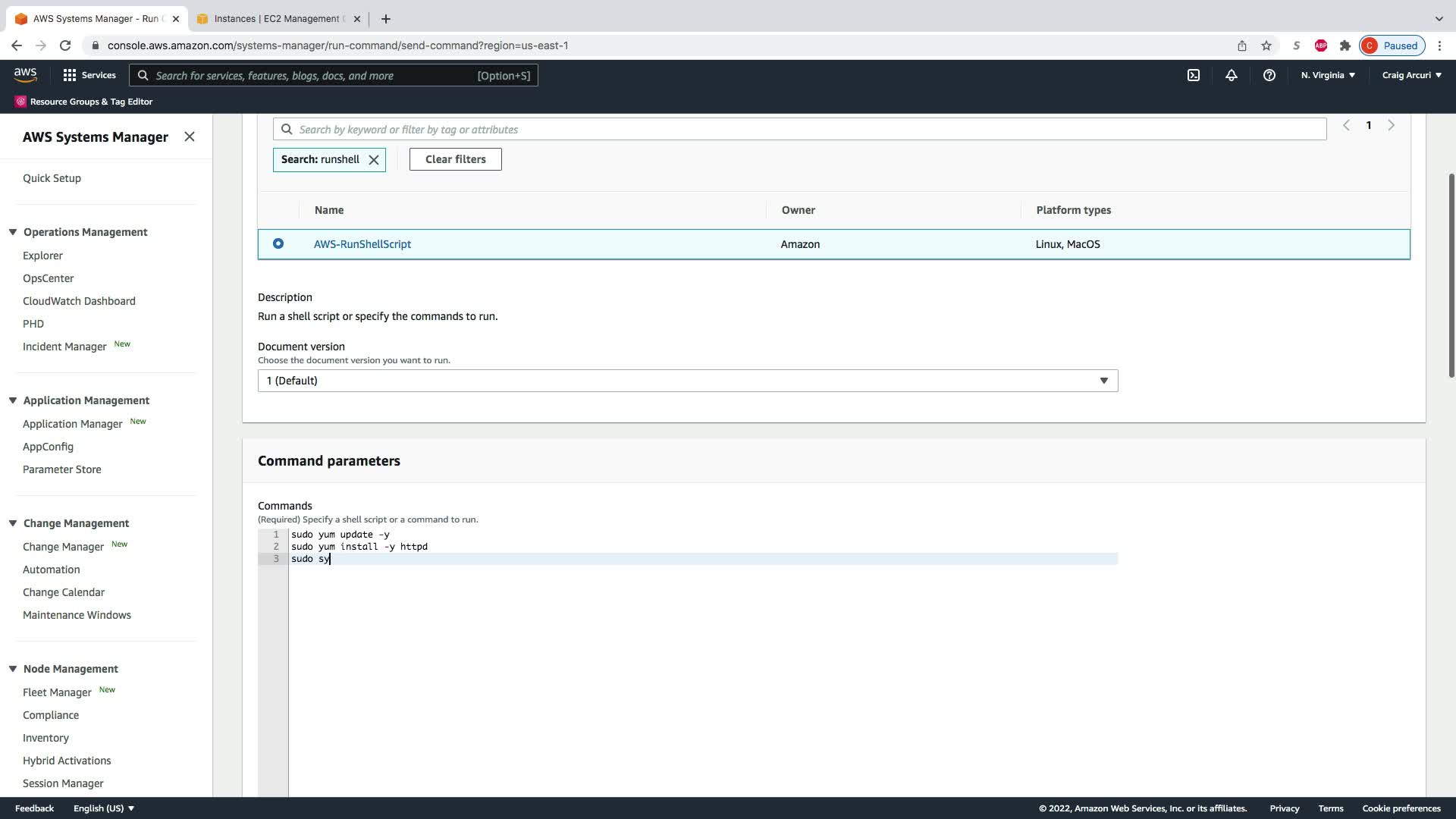The width and height of the screenshot is (1456, 819).
Task: Bookmark page with star icon
Action: (1266, 45)
